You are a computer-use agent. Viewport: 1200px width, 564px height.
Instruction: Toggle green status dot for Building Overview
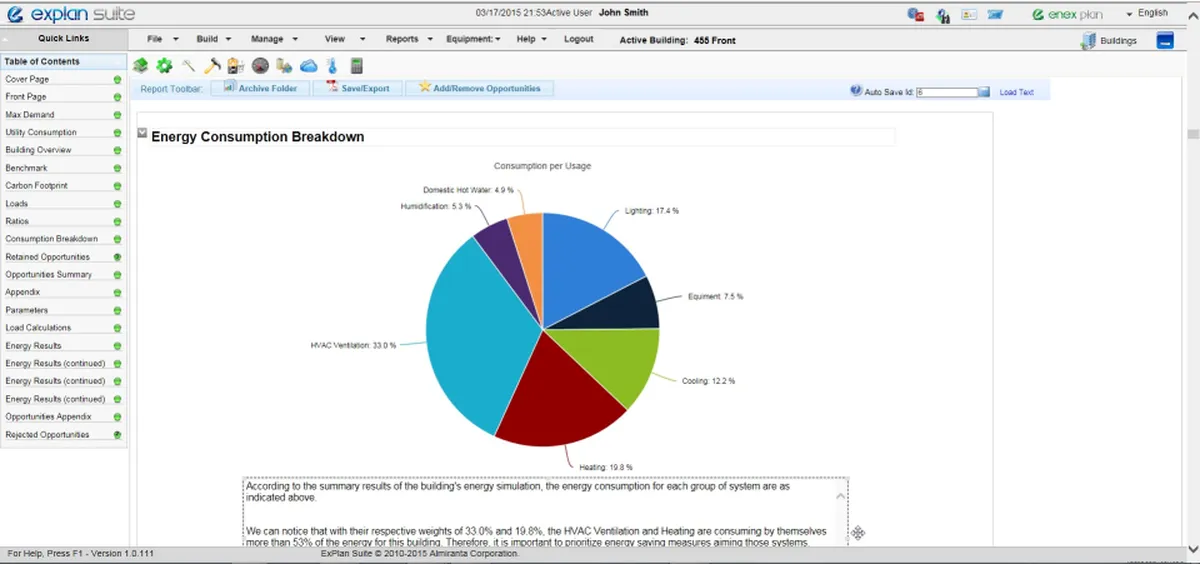pyautogui.click(x=117, y=150)
